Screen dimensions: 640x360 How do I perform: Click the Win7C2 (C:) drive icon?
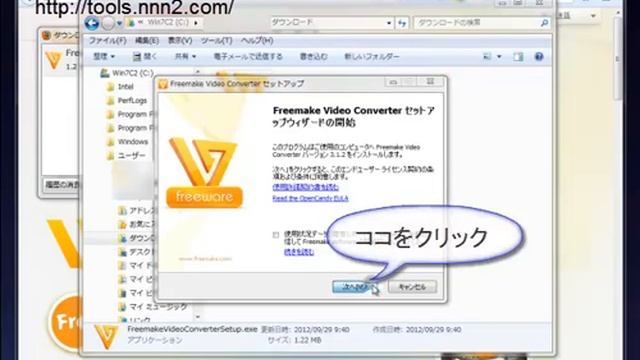coord(105,73)
